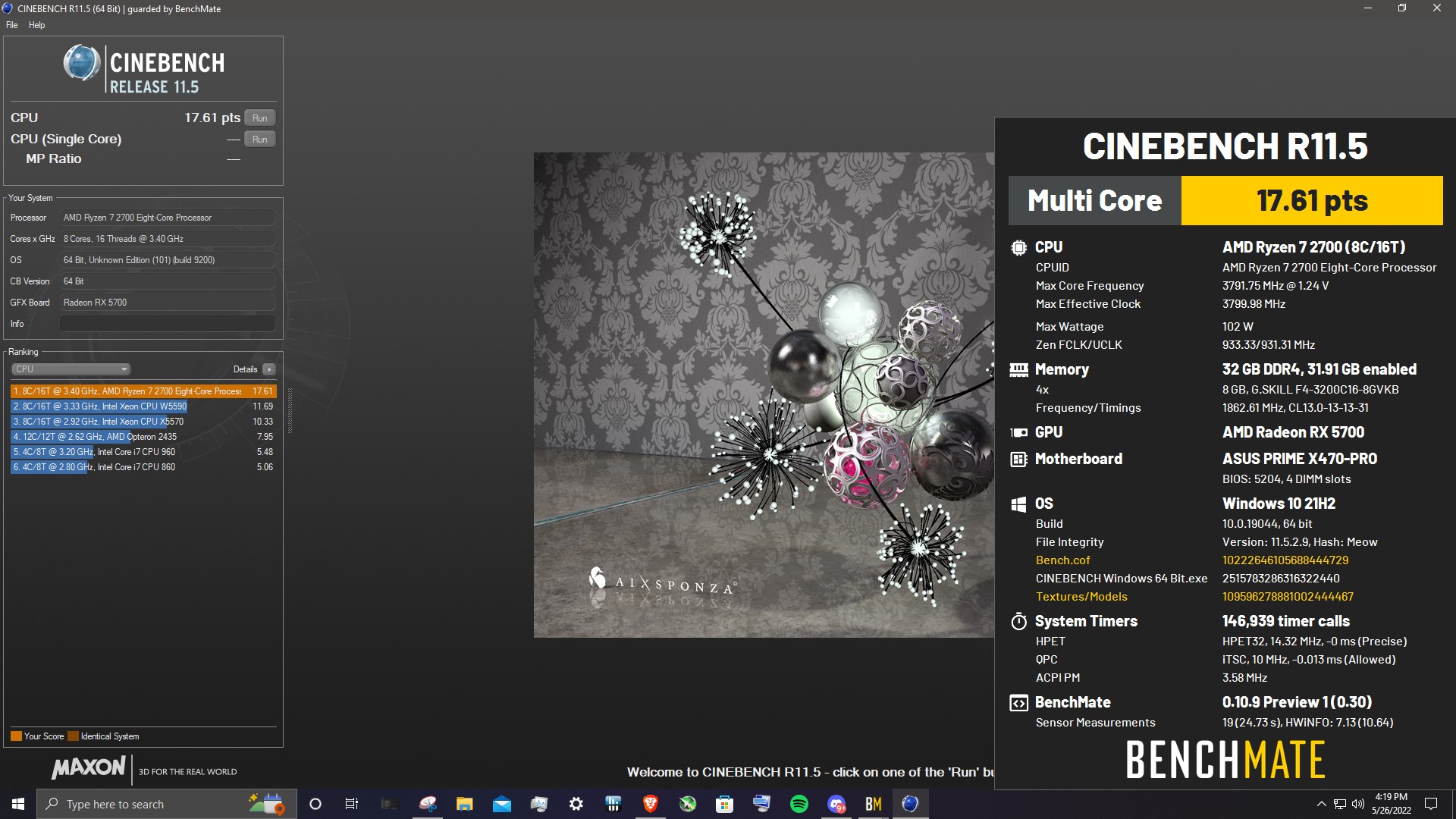Open Brave browser from the taskbar
This screenshot has height=819, width=1456.
pyautogui.click(x=650, y=804)
